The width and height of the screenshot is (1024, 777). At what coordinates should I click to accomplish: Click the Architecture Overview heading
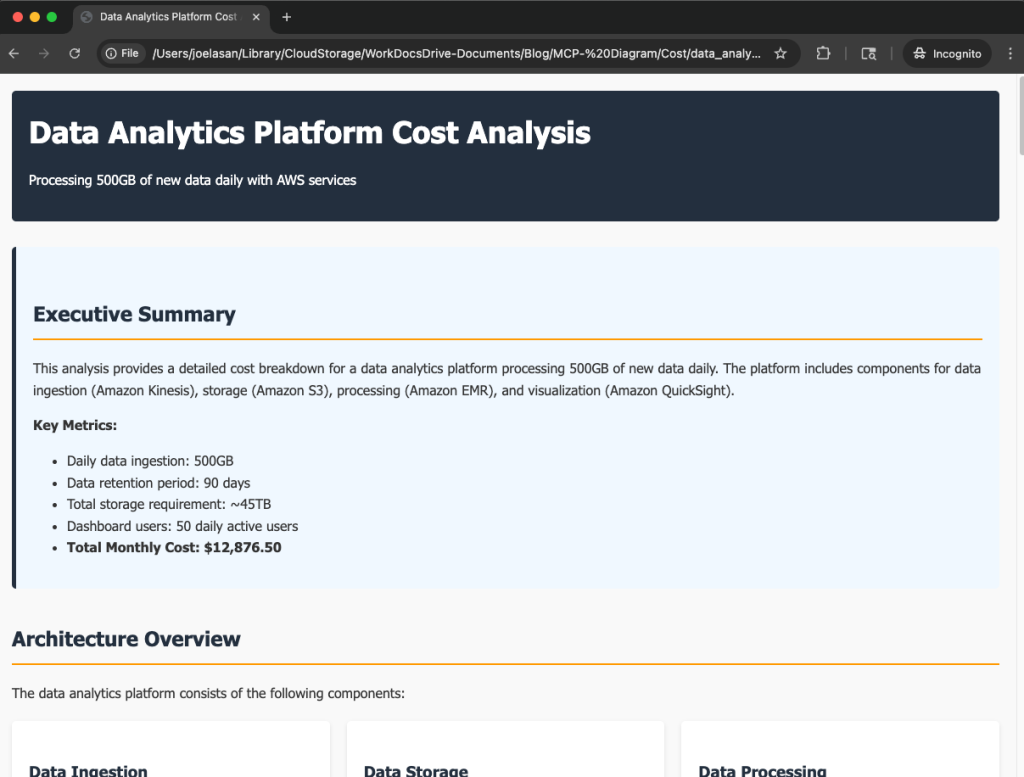[x=126, y=639]
